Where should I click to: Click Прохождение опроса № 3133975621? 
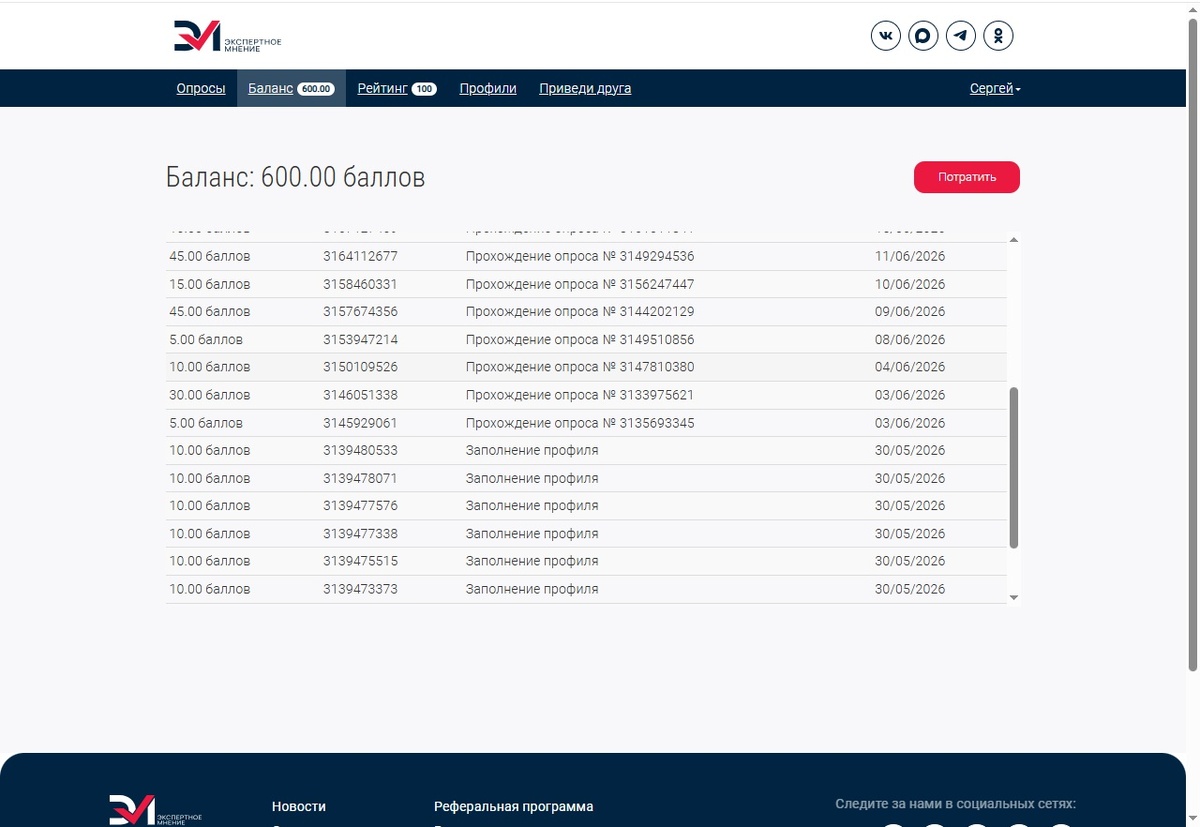pyautogui.click(x=580, y=395)
